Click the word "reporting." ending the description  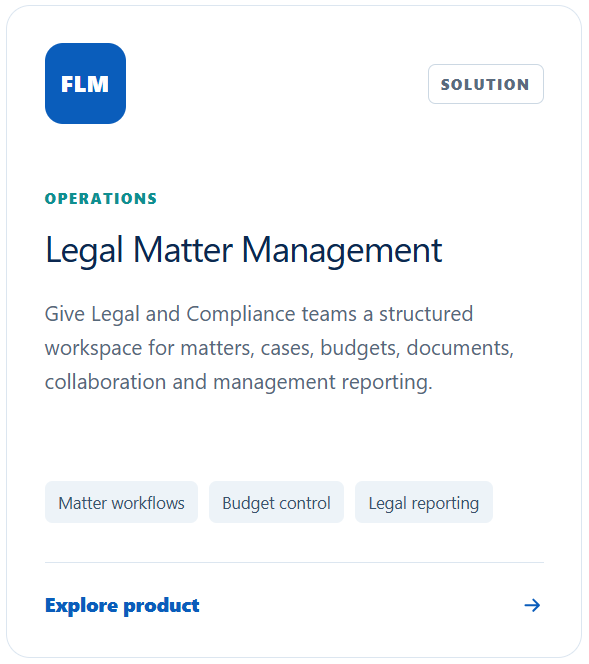tap(387, 383)
